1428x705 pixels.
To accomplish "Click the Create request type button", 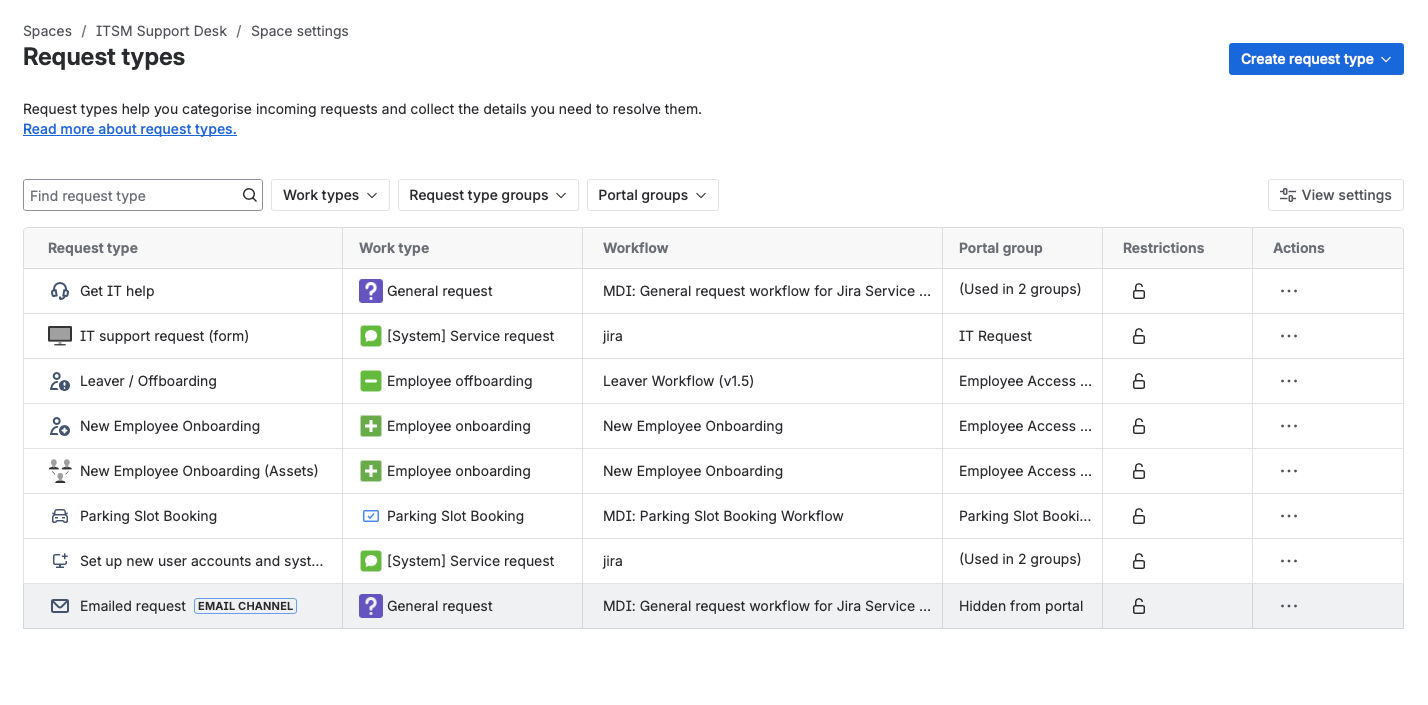I will click(1315, 59).
